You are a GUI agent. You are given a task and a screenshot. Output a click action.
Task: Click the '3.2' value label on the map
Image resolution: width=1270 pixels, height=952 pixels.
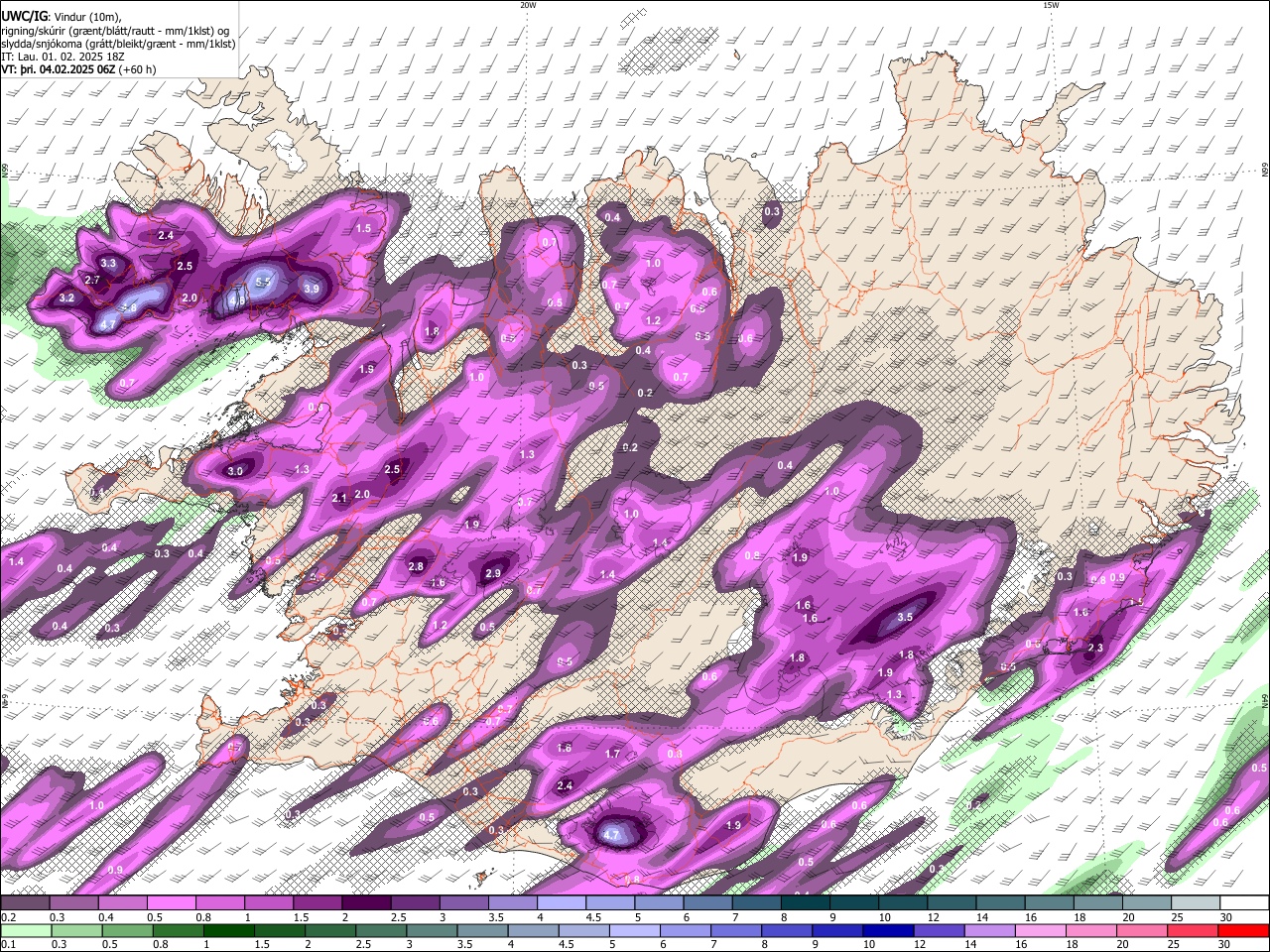pyautogui.click(x=66, y=297)
